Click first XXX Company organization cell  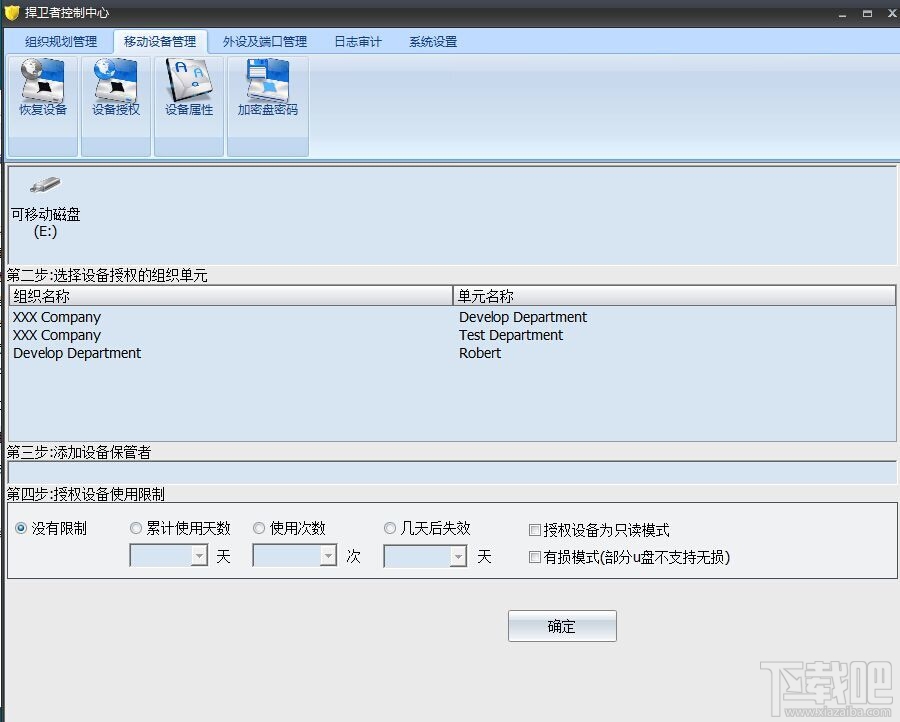tap(57, 317)
